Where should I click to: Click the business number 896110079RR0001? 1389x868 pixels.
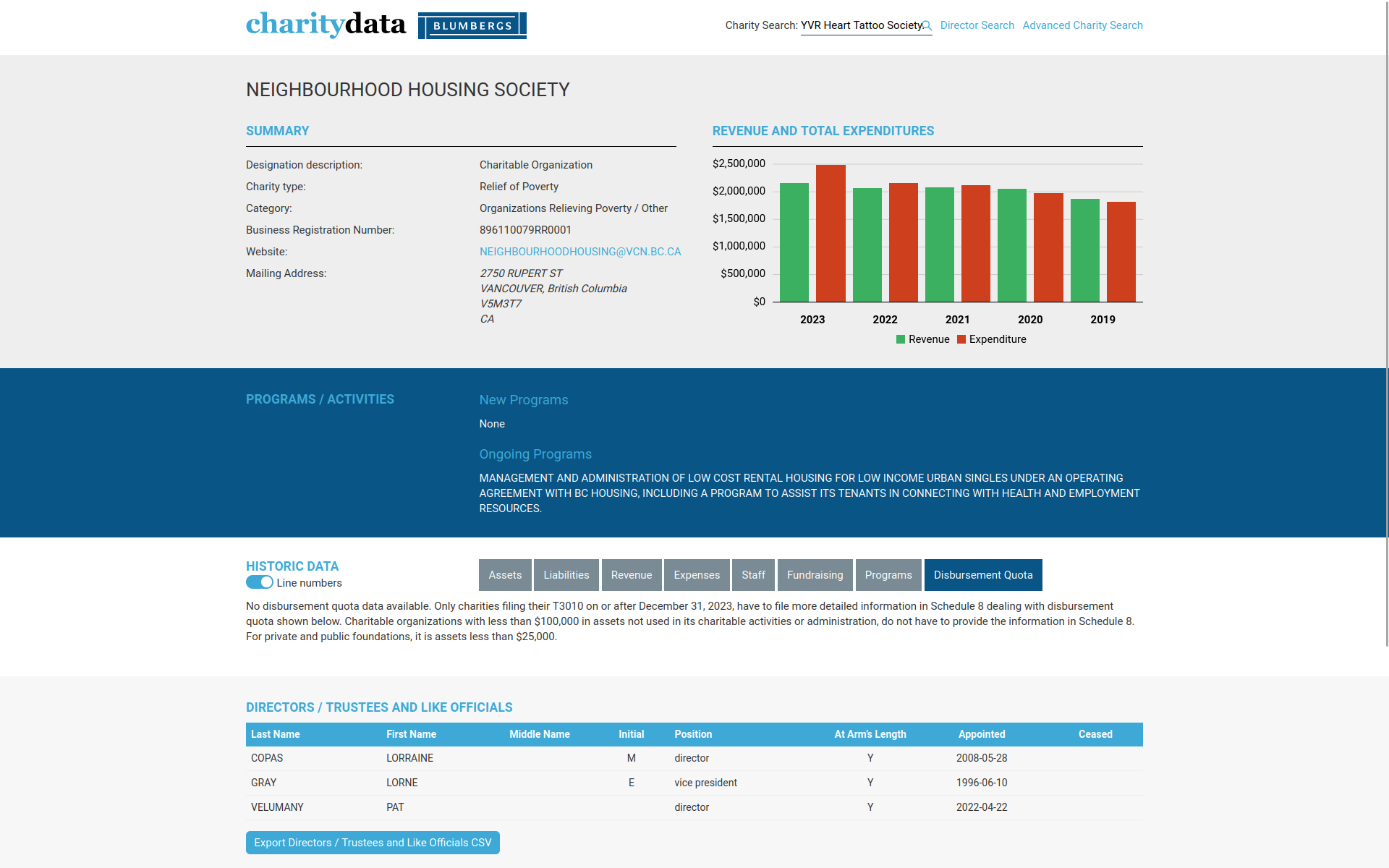525,230
